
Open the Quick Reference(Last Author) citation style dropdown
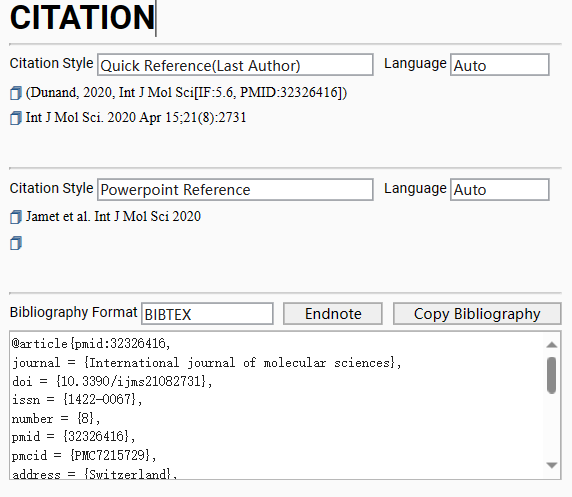pos(235,65)
